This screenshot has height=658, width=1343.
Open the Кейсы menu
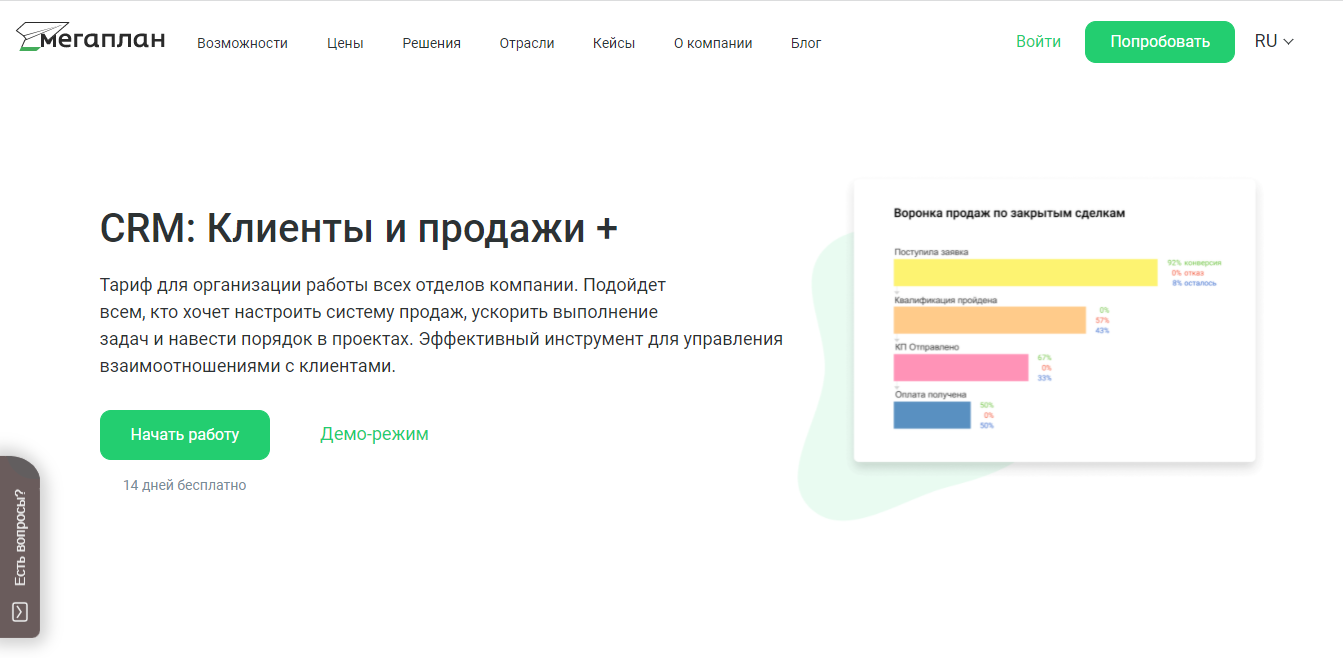[613, 43]
